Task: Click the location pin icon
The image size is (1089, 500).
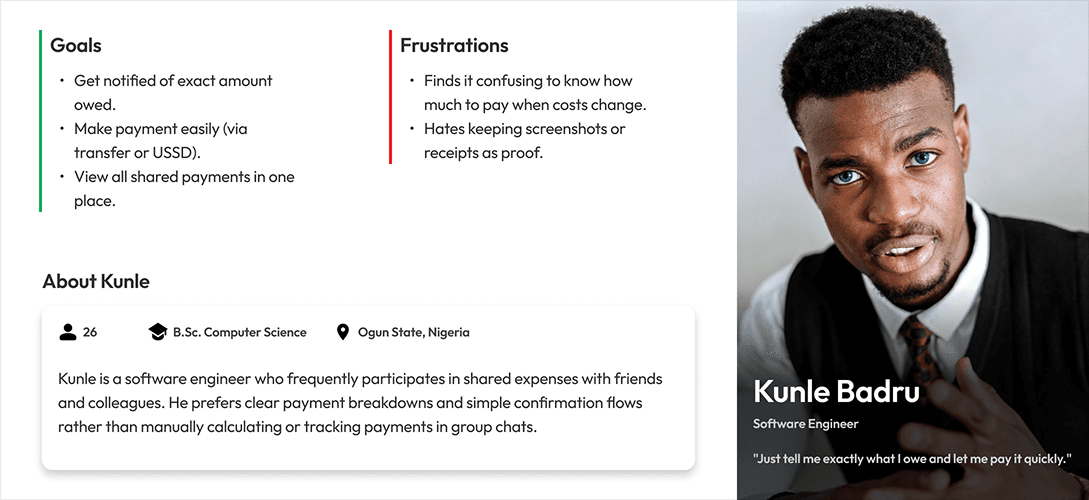Action: tap(343, 332)
